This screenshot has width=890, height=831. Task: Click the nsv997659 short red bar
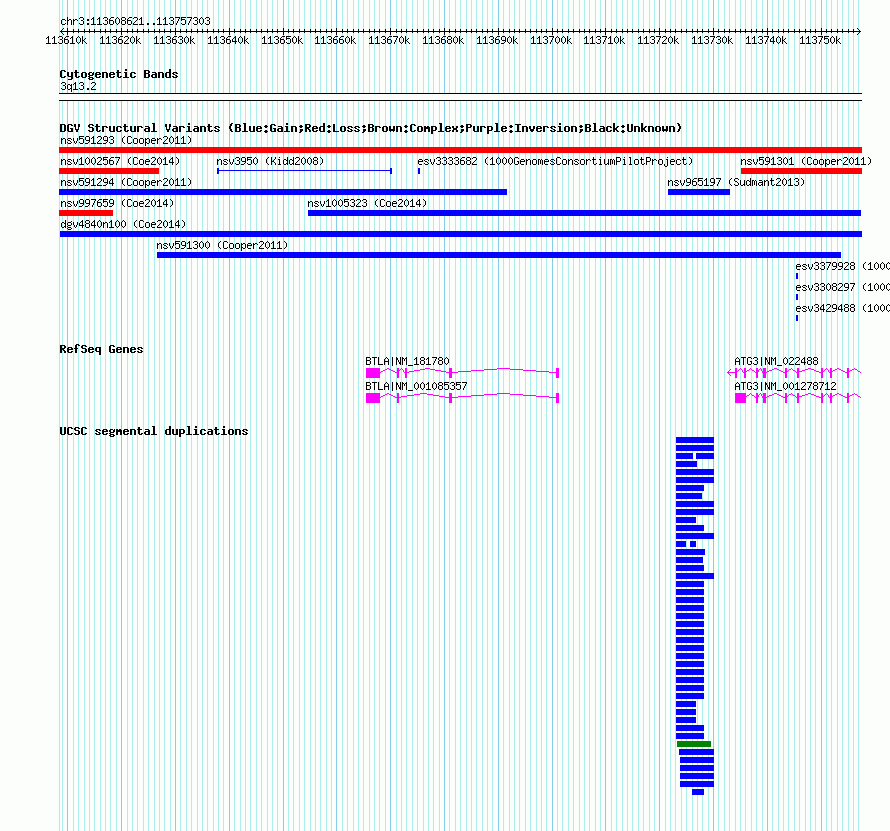tap(86, 213)
